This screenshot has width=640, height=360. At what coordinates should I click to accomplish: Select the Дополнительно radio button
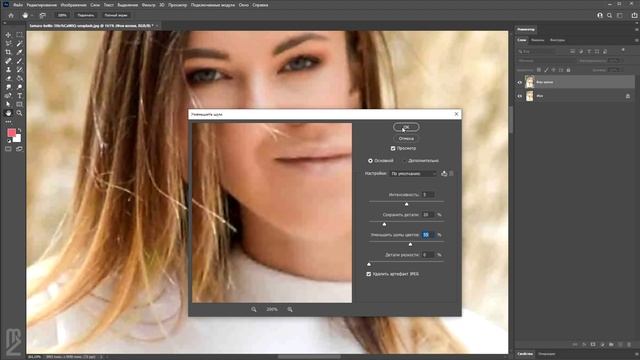(x=404, y=161)
